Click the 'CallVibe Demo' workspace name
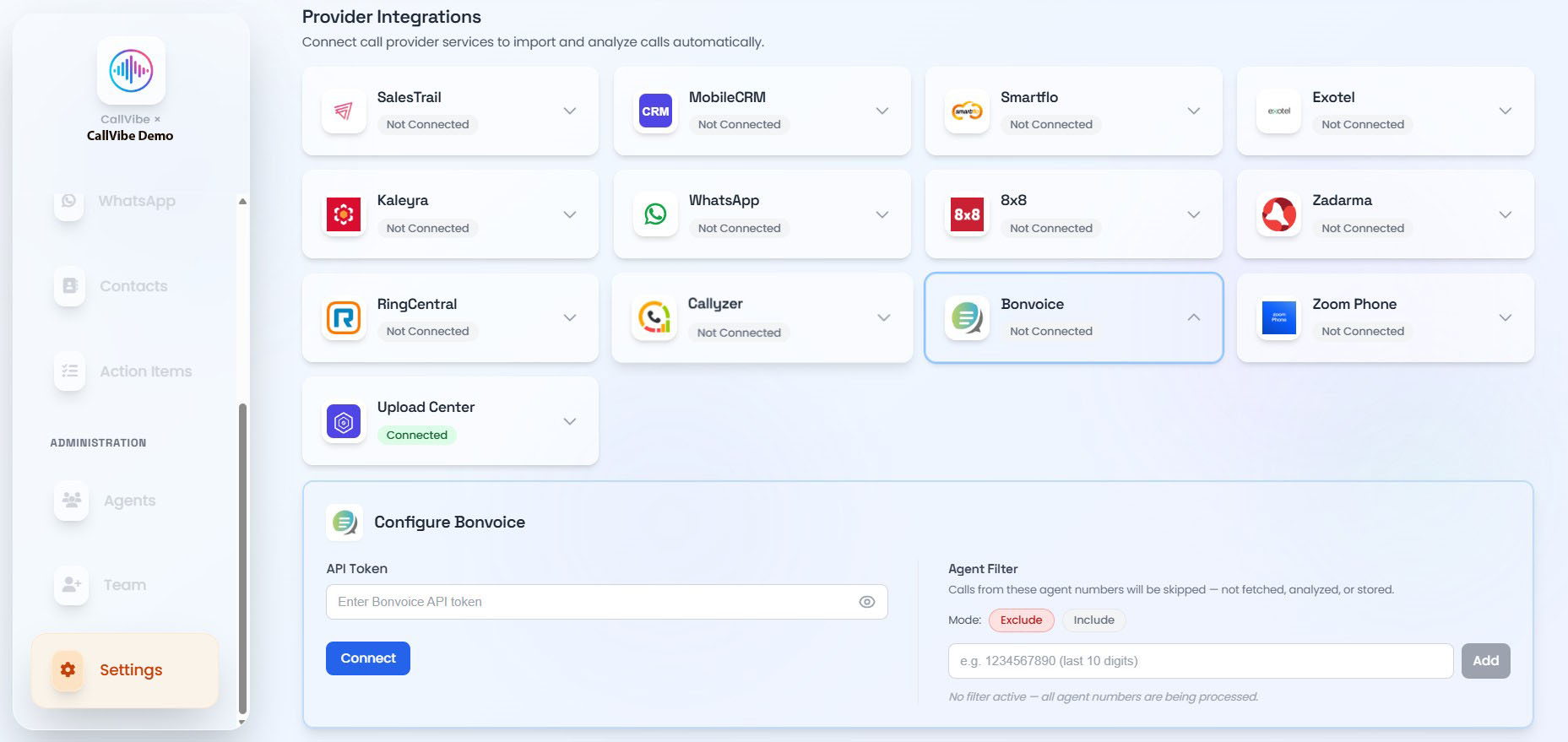Screen dimensions: 1568x742 coord(130,136)
